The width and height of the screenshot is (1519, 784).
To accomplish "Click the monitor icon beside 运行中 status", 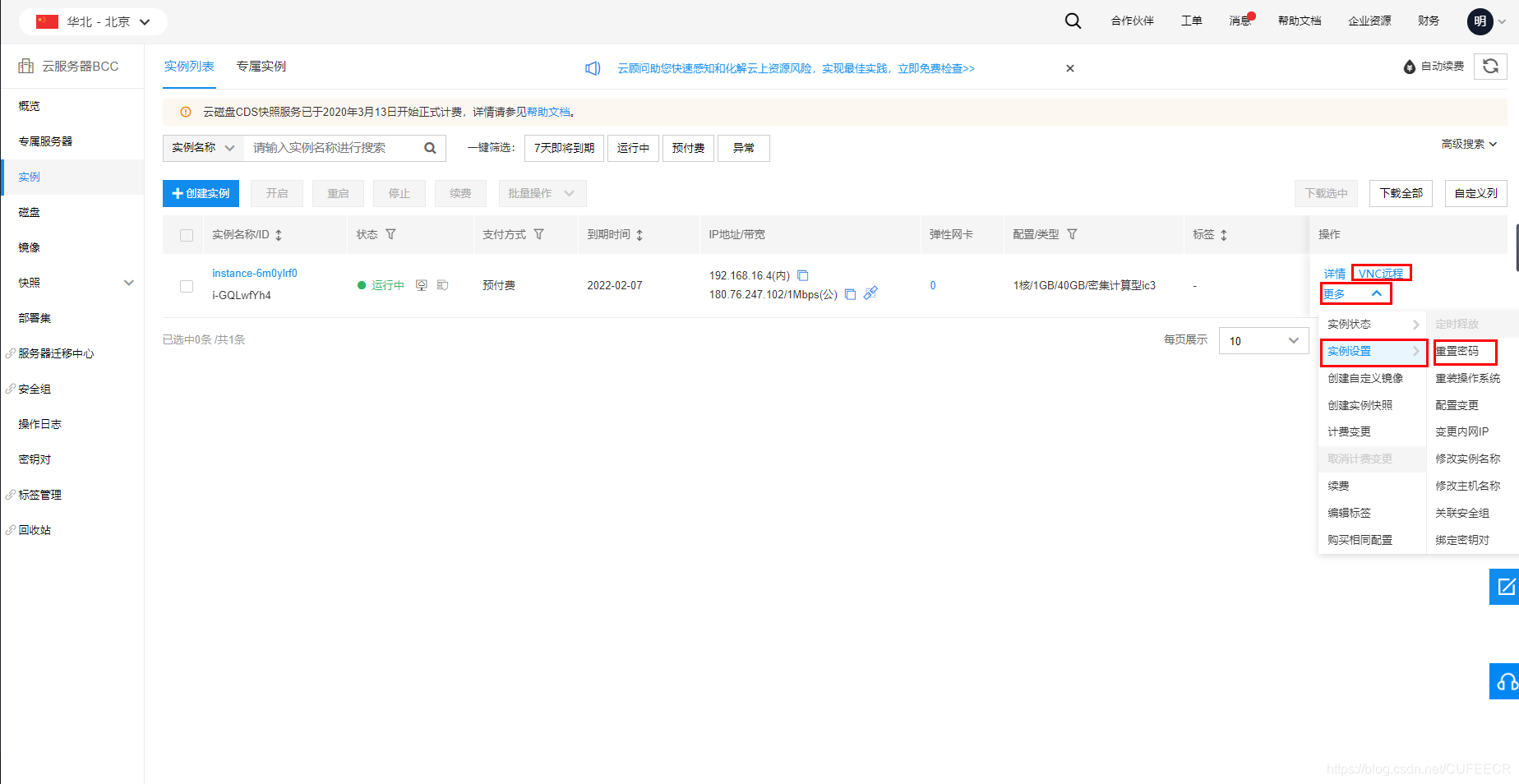I will [x=422, y=285].
